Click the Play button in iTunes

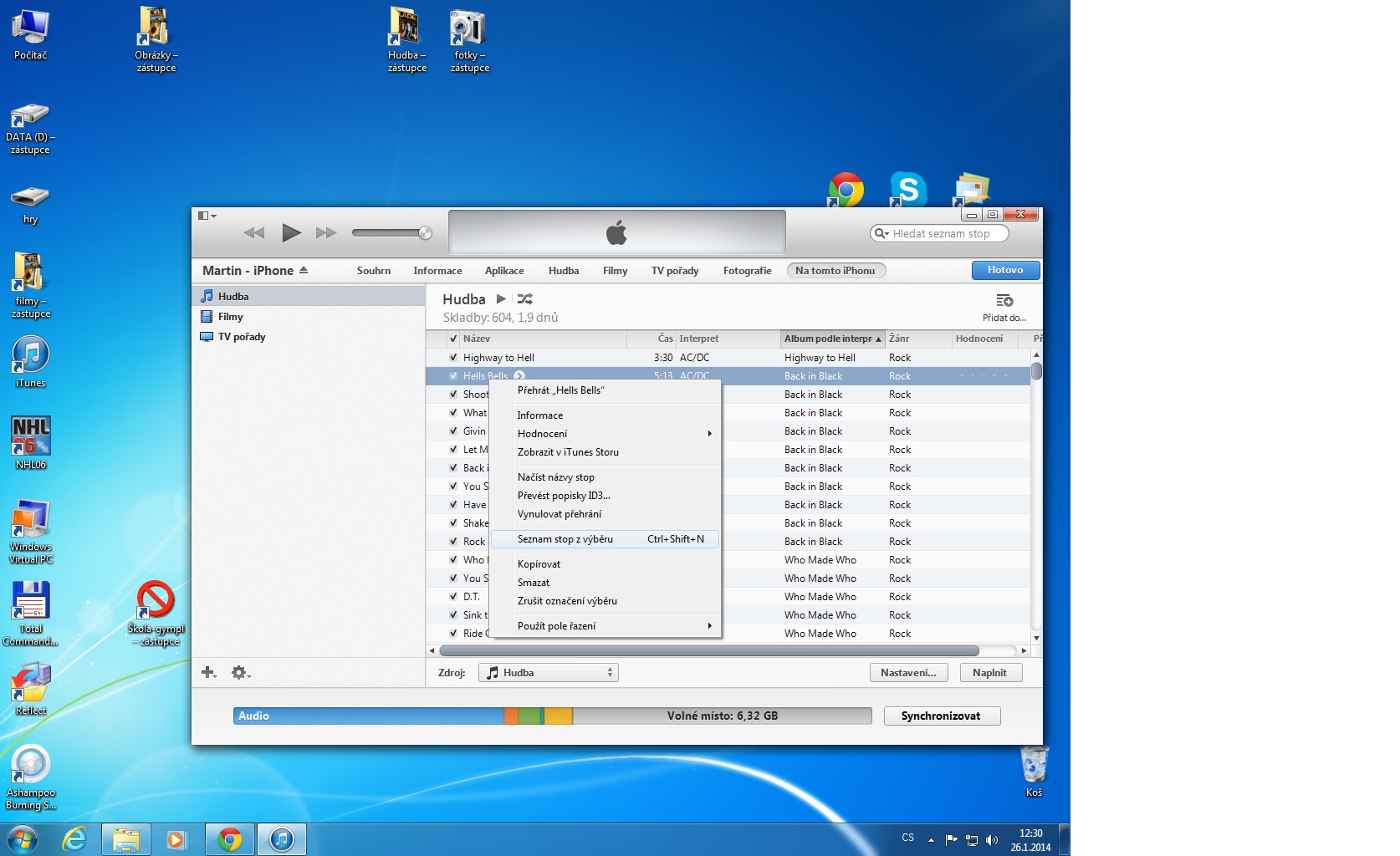[x=290, y=233]
